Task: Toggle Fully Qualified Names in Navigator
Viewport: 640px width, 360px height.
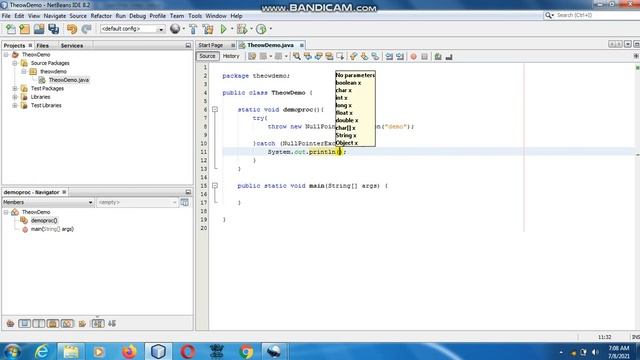Action: coord(82,324)
